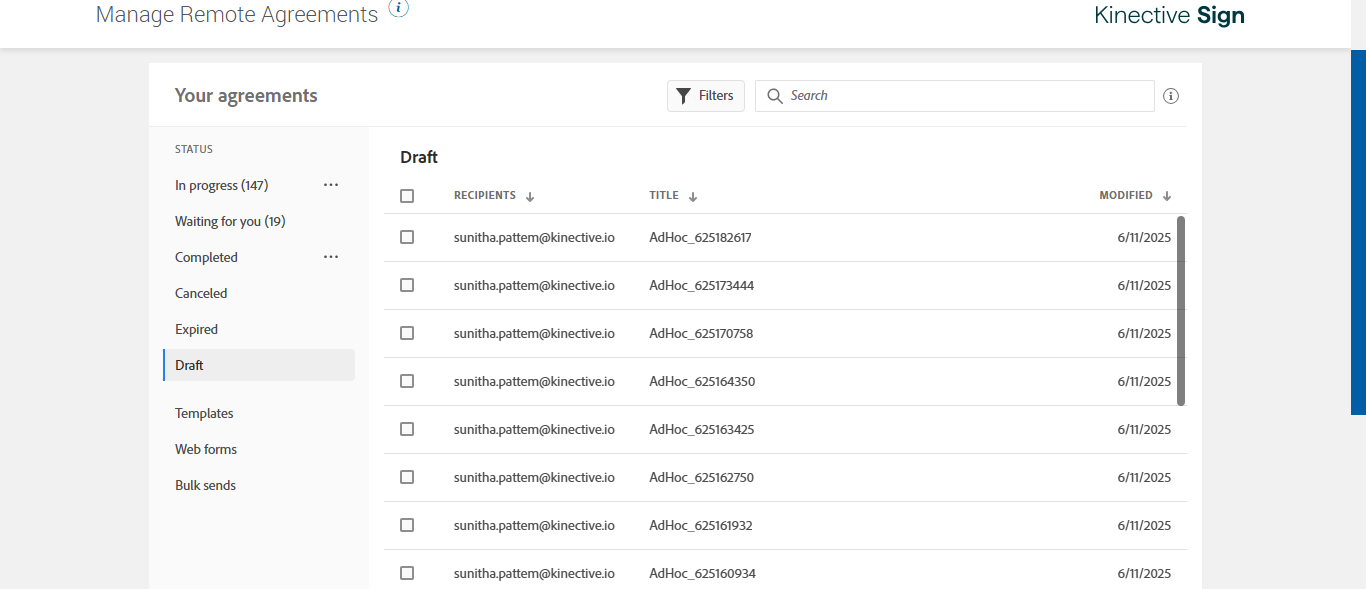Open the AdHoc_625173444 agreement
Viewport: 1366px width, 589px height.
point(701,286)
